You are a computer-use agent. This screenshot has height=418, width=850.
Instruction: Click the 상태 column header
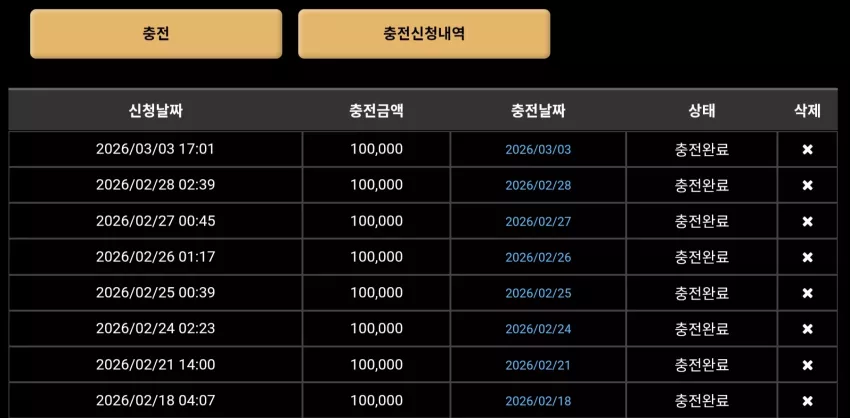tap(702, 111)
